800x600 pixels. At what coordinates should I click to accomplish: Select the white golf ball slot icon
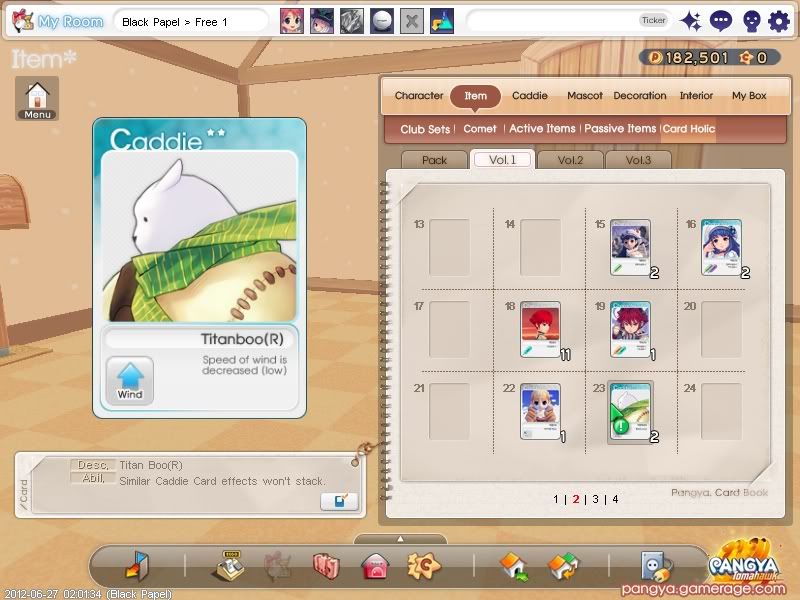click(x=382, y=21)
